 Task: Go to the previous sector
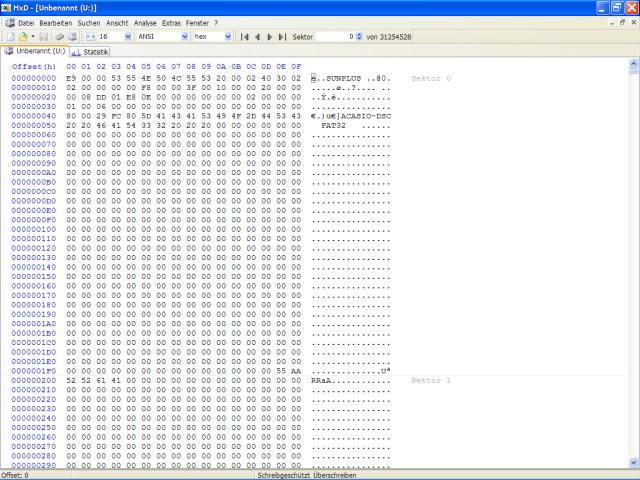[x=257, y=37]
